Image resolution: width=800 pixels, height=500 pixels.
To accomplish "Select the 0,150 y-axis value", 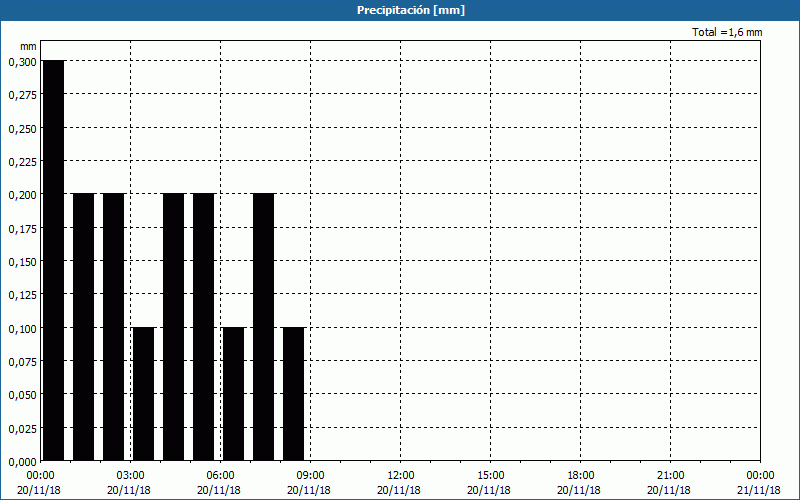I will pyautogui.click(x=22, y=262).
